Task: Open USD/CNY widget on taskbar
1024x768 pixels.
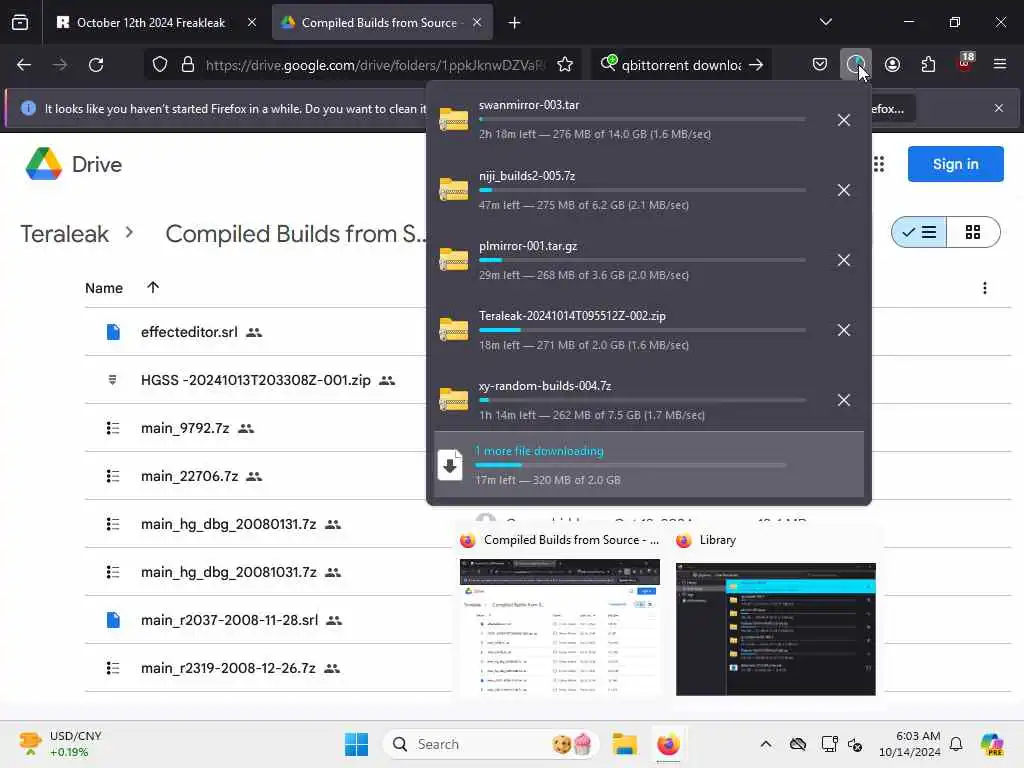Action: [x=62, y=744]
